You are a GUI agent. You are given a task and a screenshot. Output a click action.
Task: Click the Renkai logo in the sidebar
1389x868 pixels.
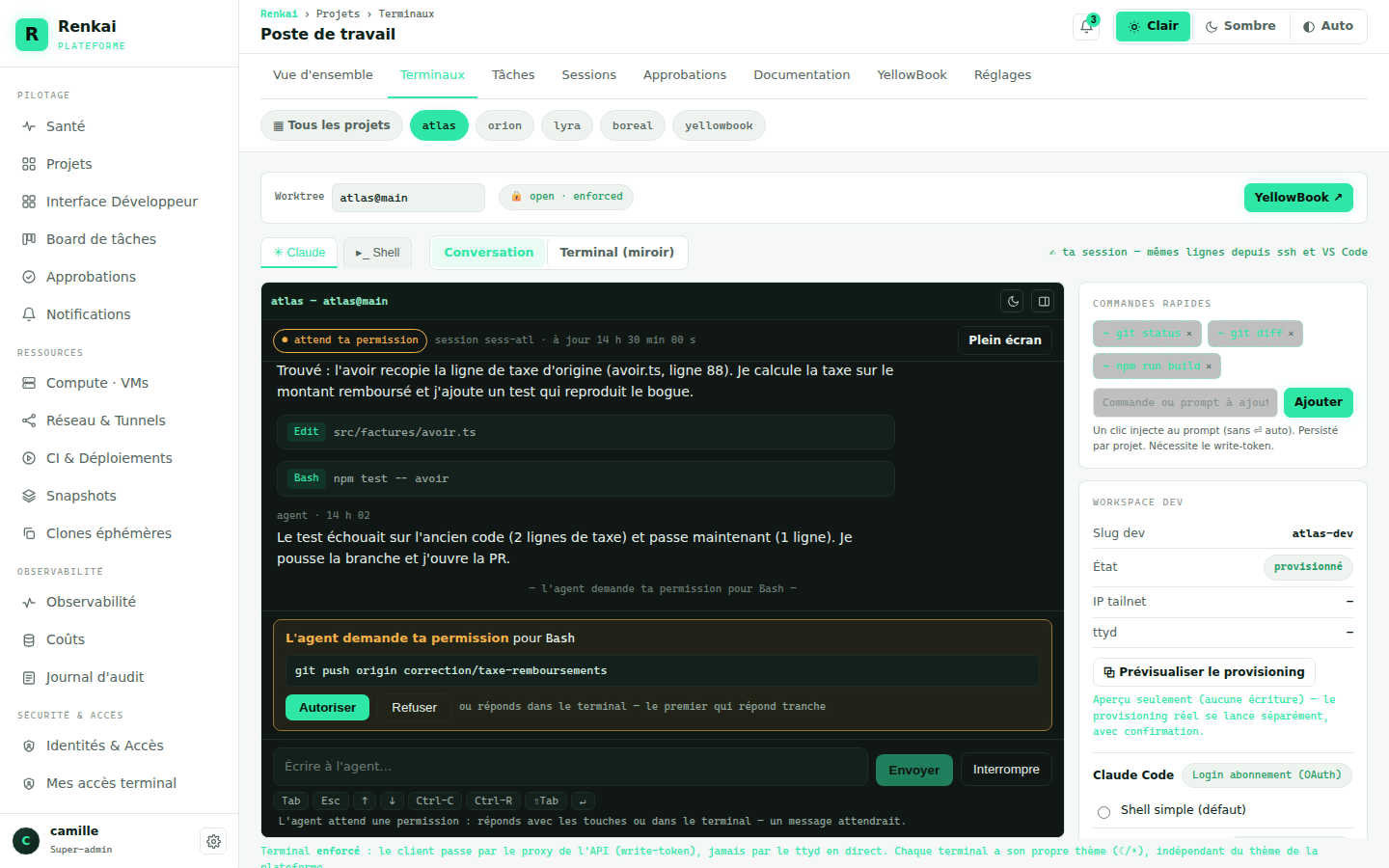coord(32,34)
